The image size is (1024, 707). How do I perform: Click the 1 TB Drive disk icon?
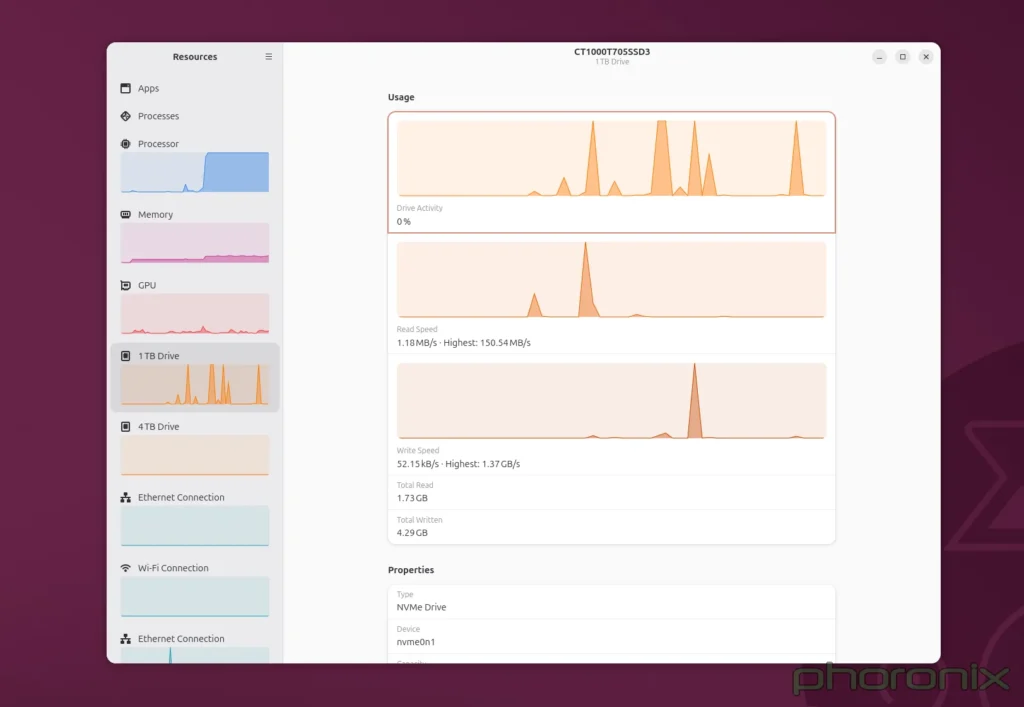[x=125, y=356]
